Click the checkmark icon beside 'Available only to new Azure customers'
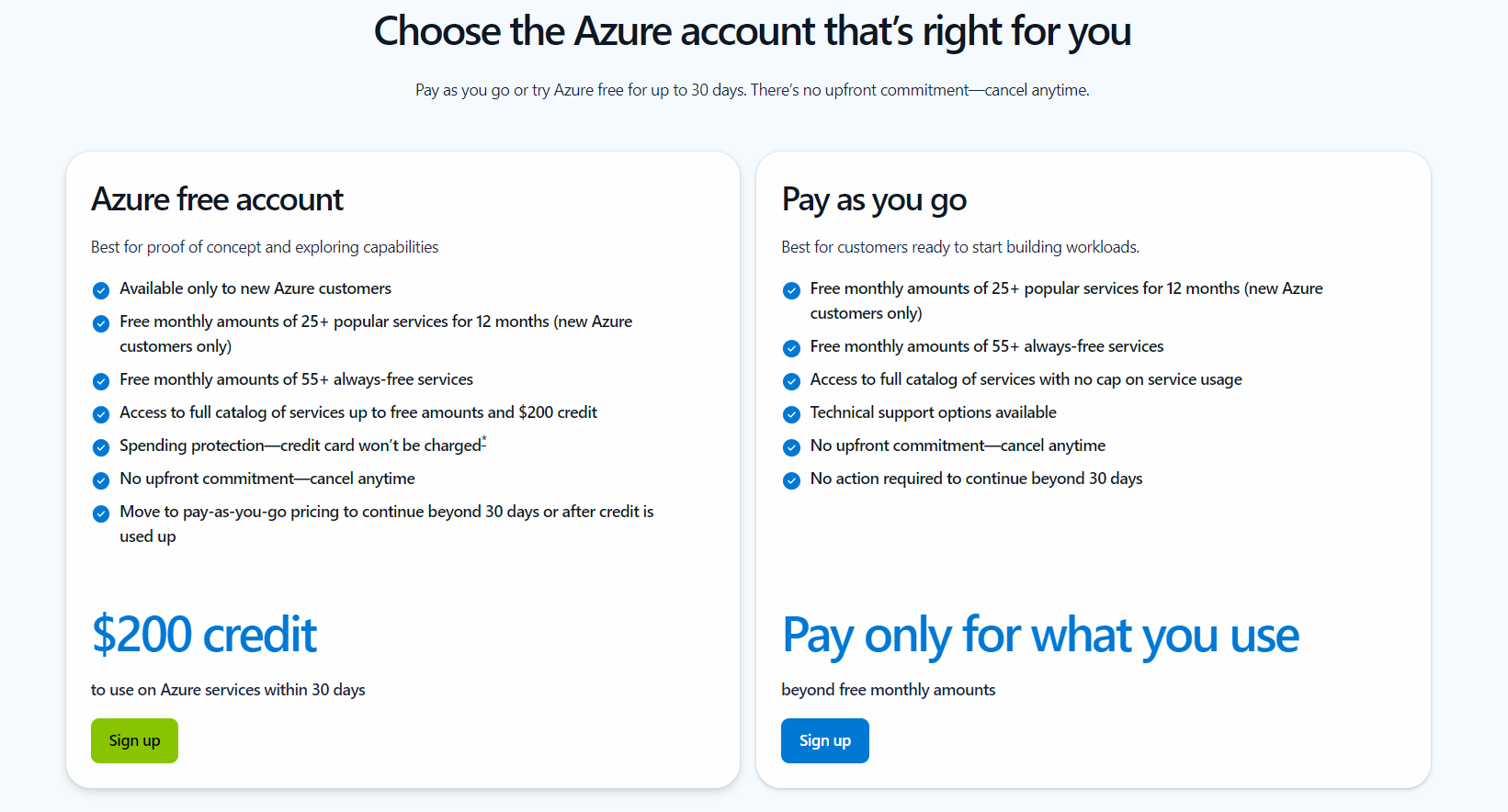The width and height of the screenshot is (1508, 812). [101, 289]
